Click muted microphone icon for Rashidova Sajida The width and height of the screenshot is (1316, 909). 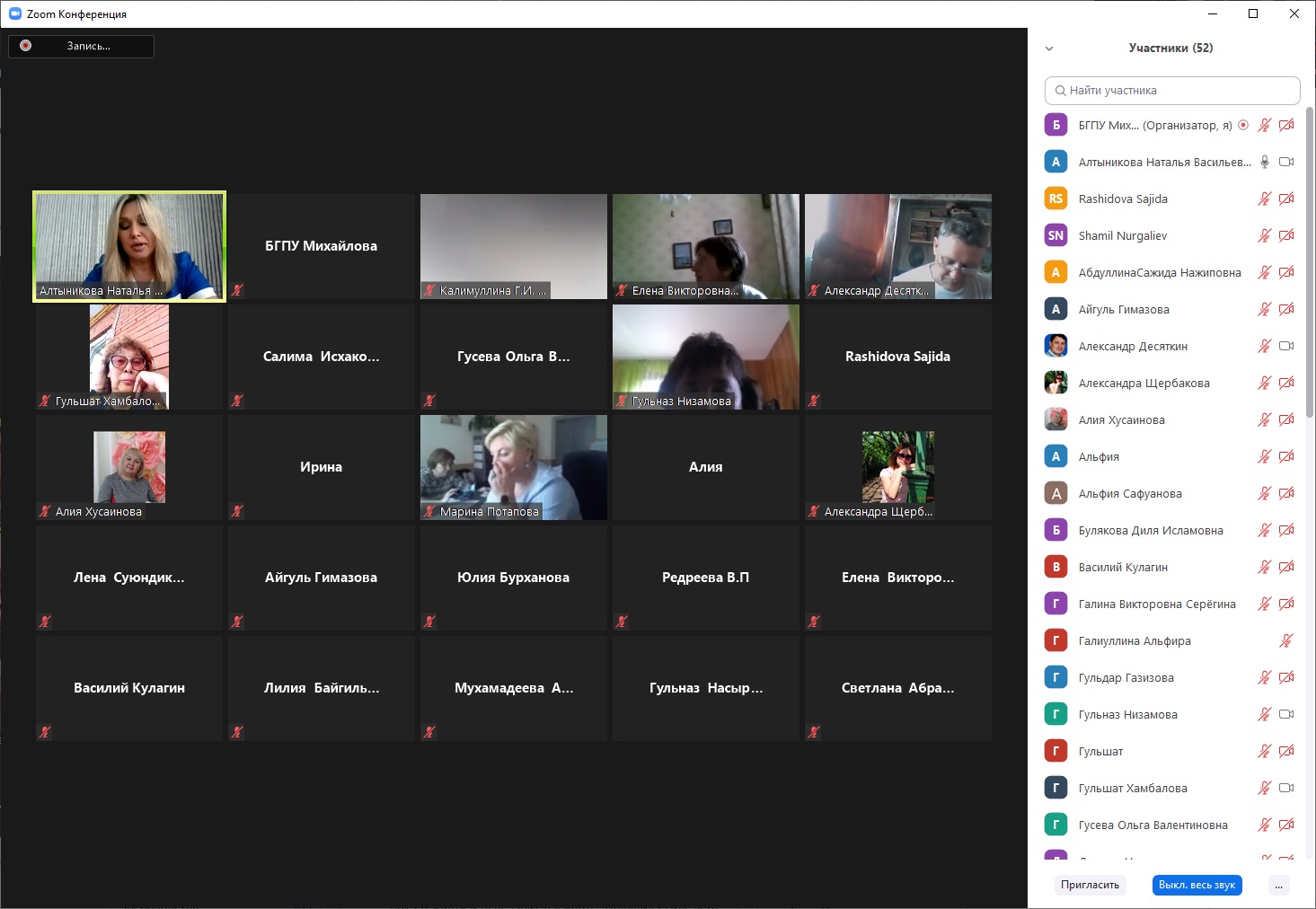(1264, 199)
